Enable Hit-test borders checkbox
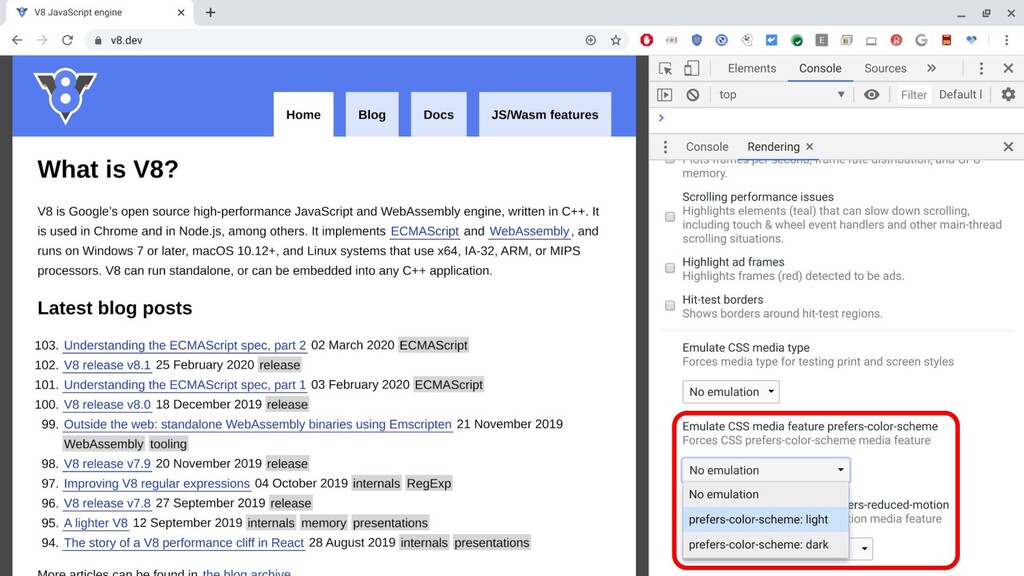Screen dimensions: 1024x576 pos(670,306)
